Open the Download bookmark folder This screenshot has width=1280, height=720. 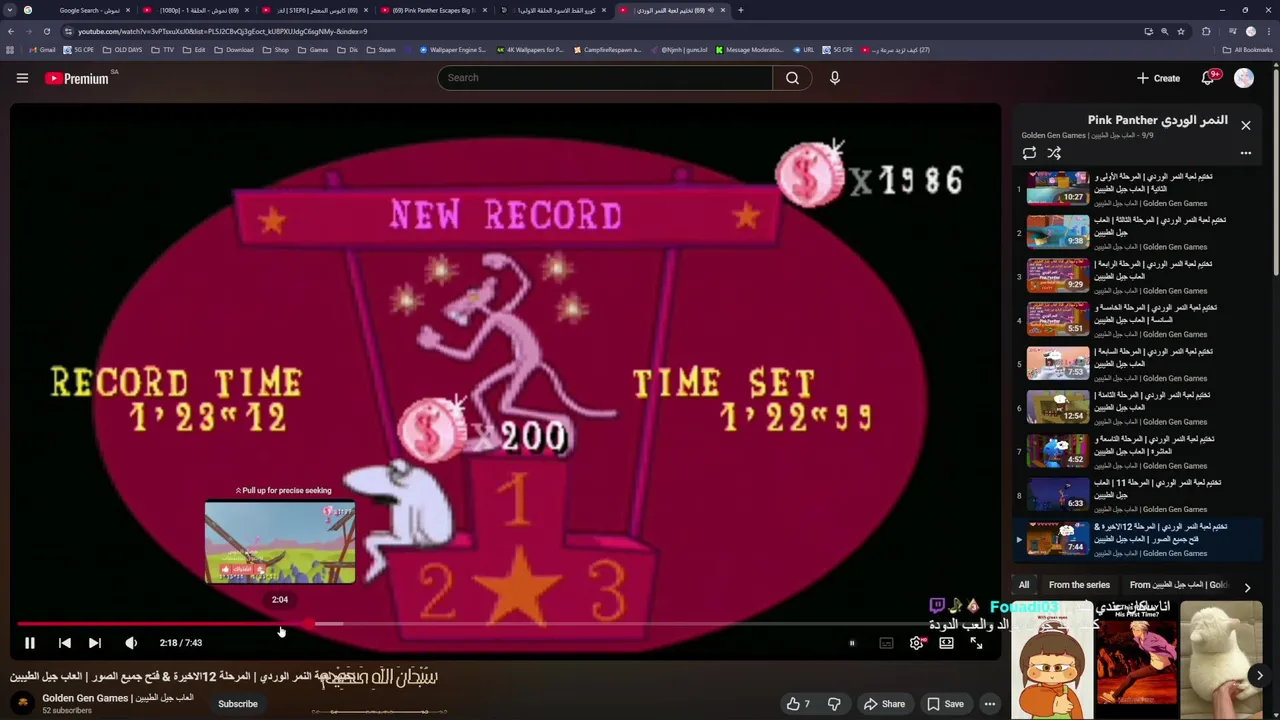click(234, 50)
